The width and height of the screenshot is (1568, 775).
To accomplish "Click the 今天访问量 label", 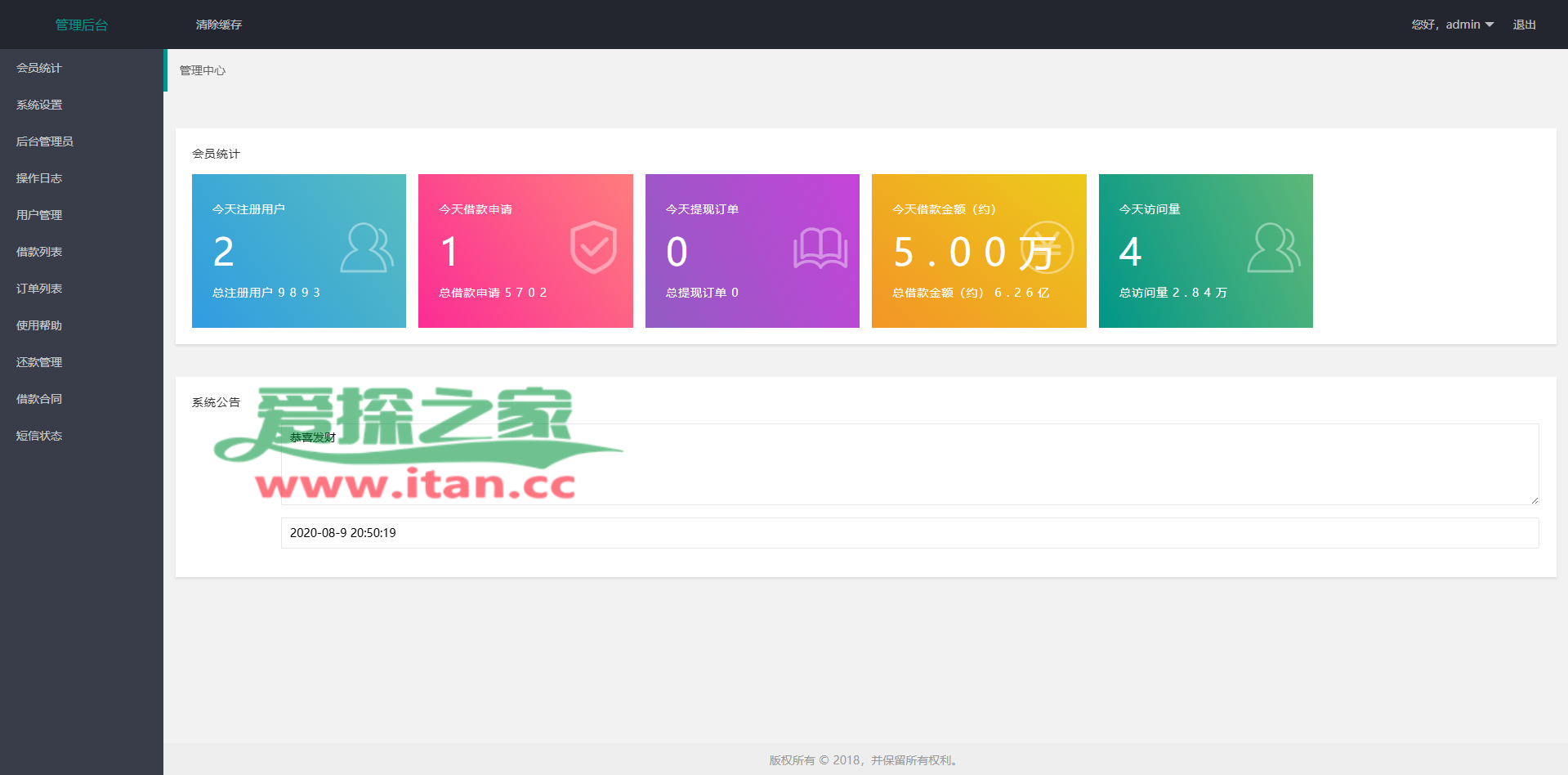I will point(1150,209).
